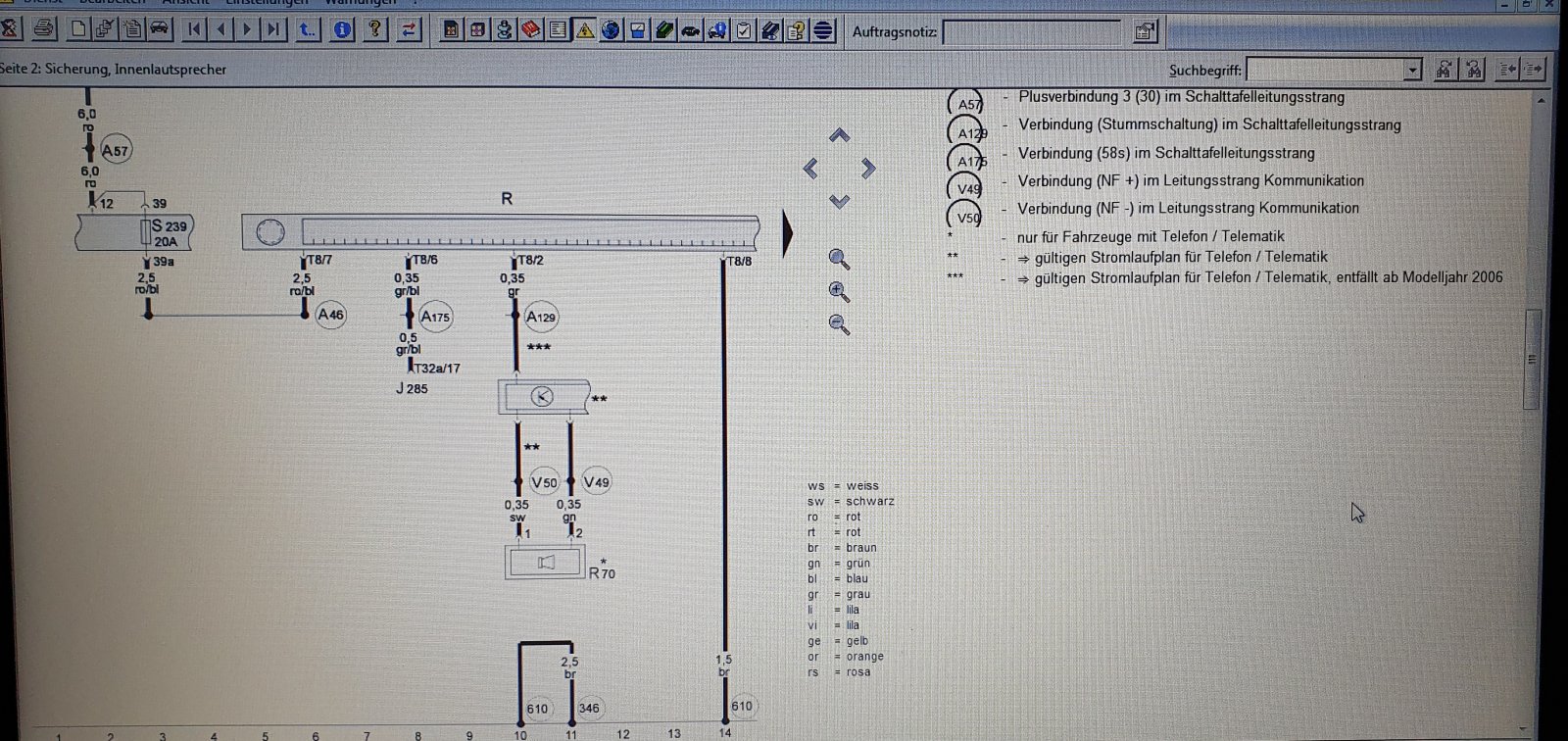This screenshot has height=741, width=1568.
Task: Click the plain magnifier icon above zoom in
Action: pos(839,259)
